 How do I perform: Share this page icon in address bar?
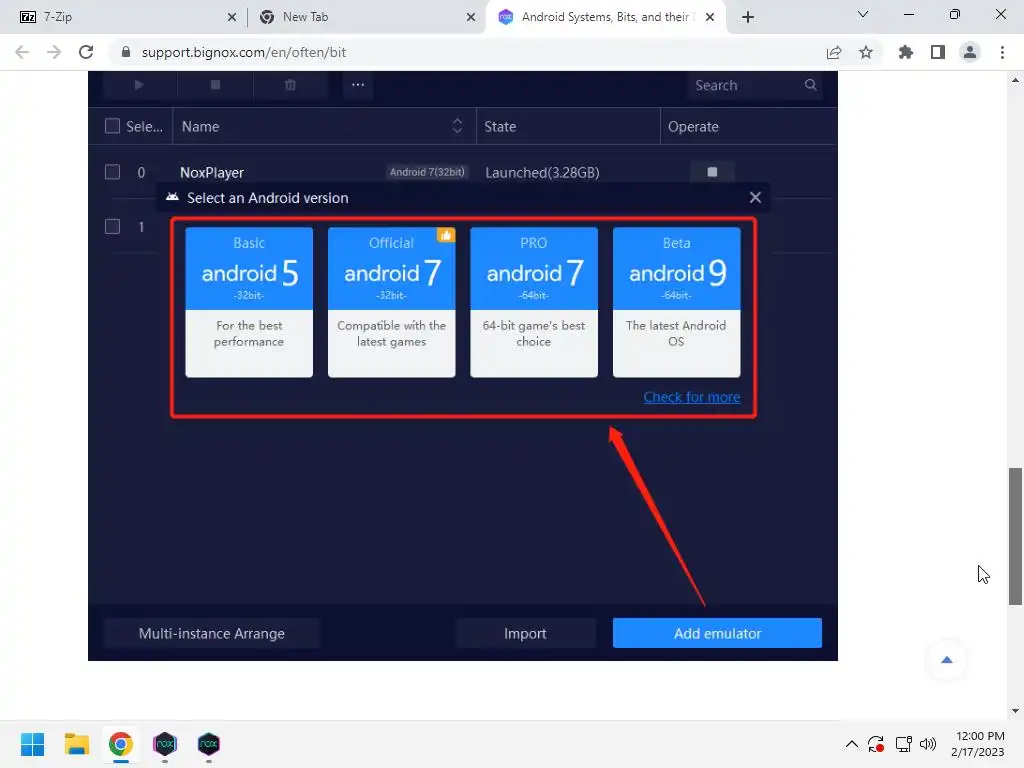click(x=834, y=52)
